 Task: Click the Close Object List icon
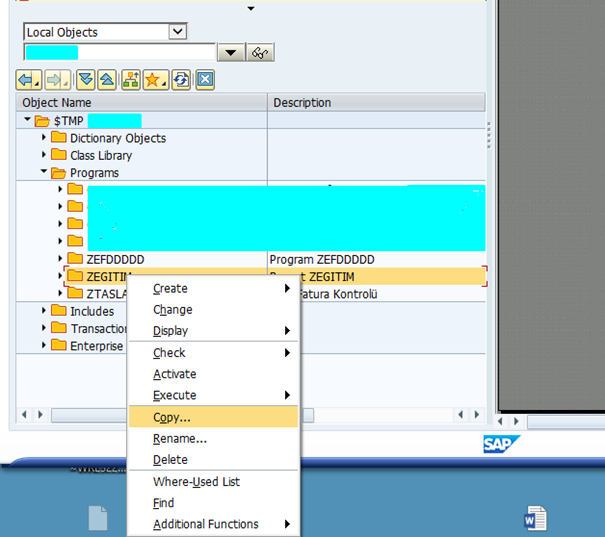pyautogui.click(x=204, y=79)
